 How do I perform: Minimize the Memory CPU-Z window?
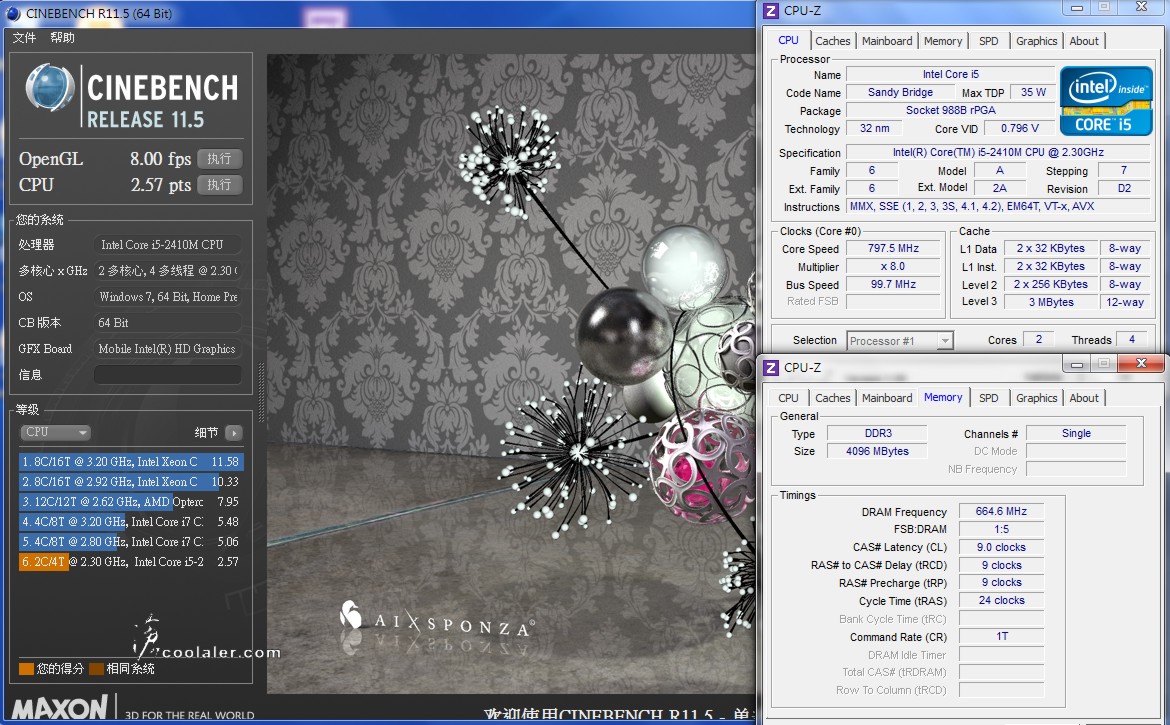(x=1076, y=364)
